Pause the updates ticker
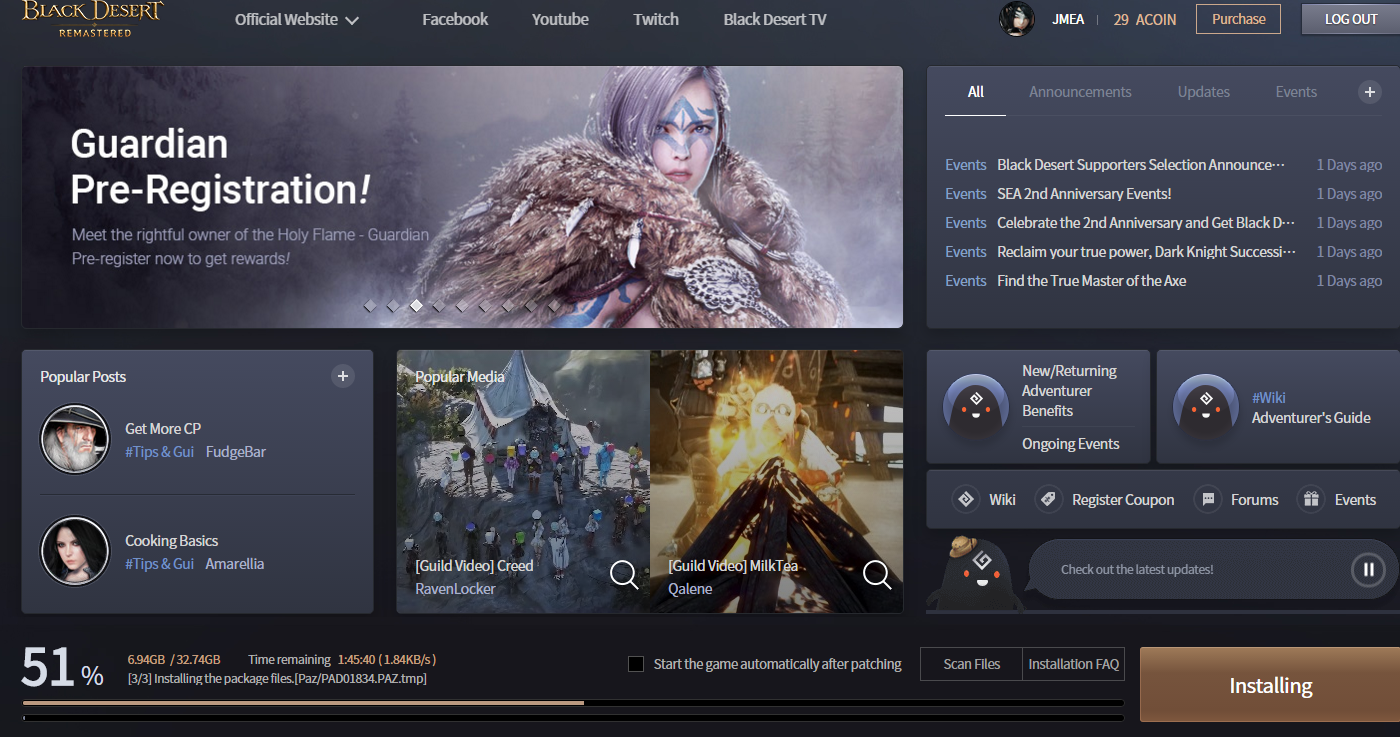1400x737 pixels. point(1367,570)
